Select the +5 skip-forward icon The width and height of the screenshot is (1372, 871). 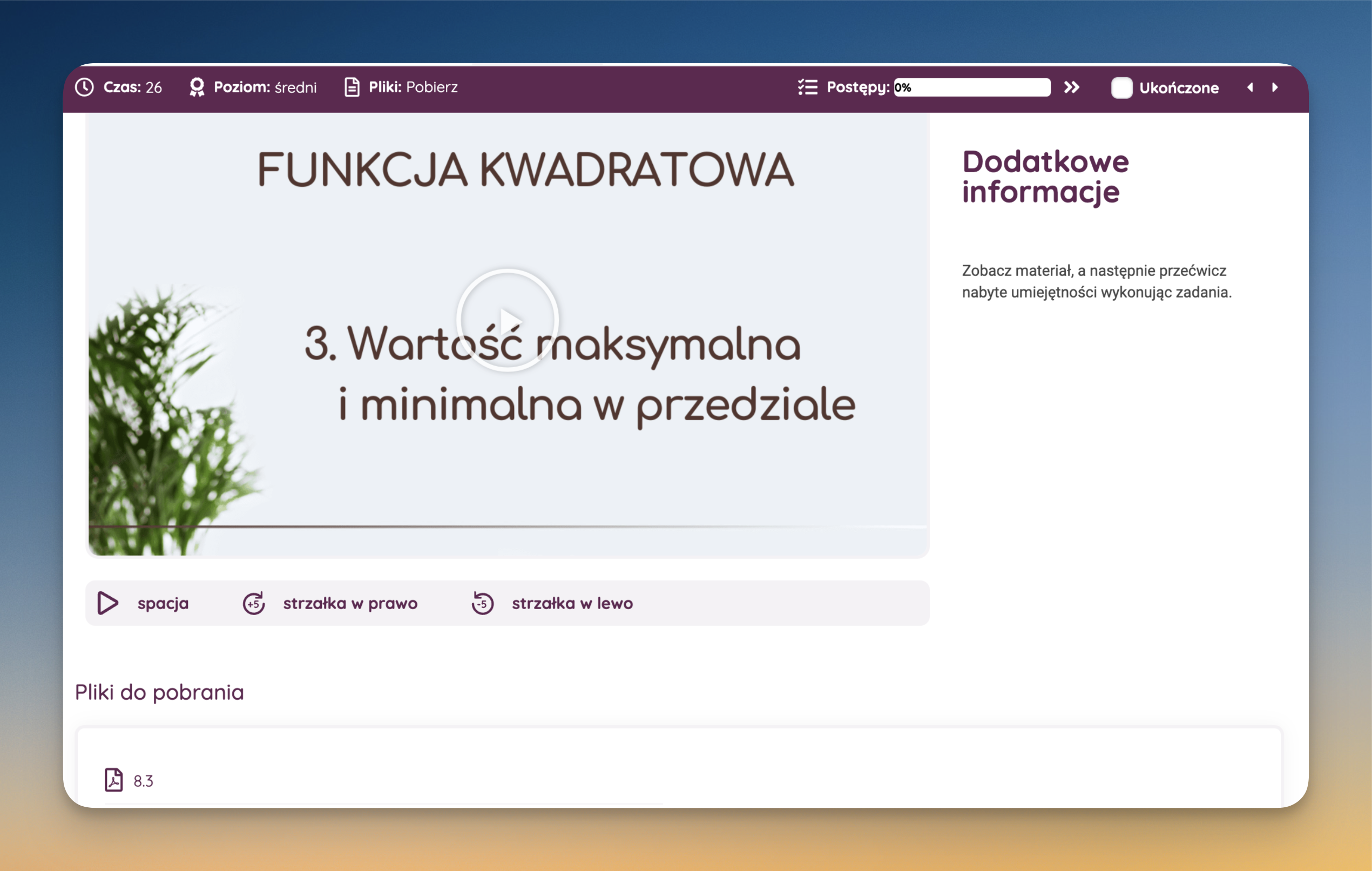254,603
